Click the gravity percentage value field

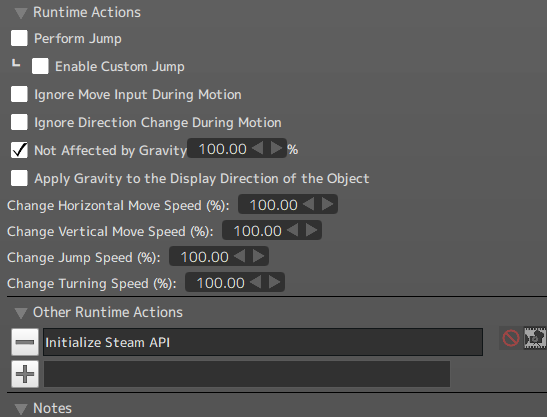(223, 149)
